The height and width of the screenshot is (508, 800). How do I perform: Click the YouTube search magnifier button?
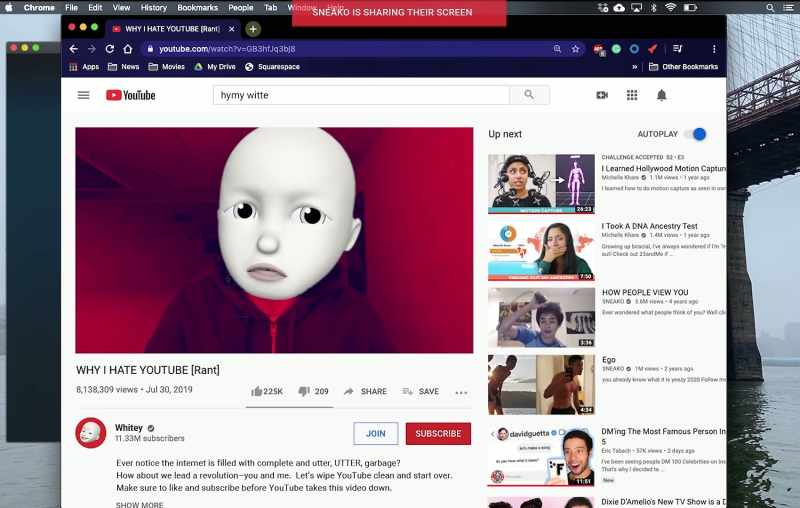529,95
